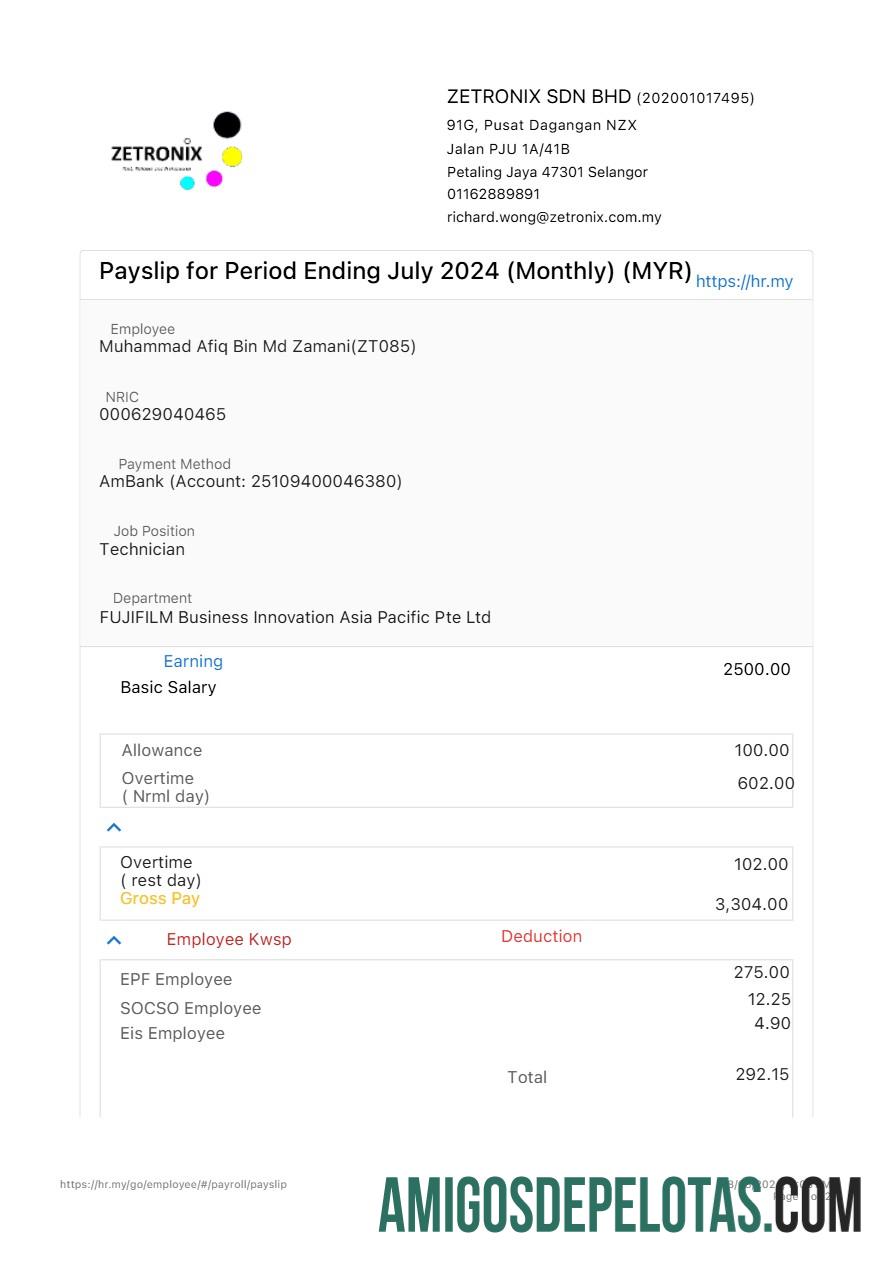Image resolution: width=892 pixels, height=1262 pixels.
Task: Click the yellow circle in the logo
Action: tap(232, 156)
